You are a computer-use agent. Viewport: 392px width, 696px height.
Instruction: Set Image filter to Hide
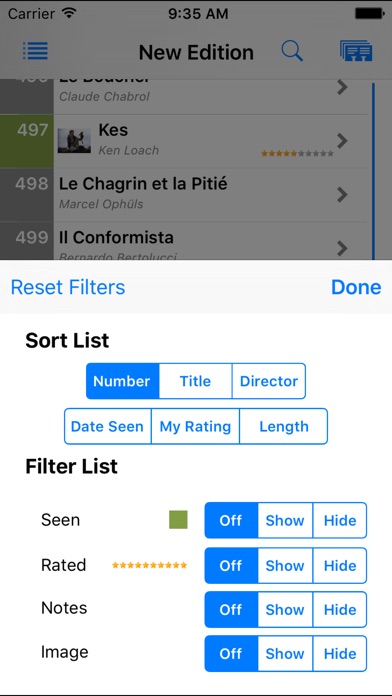[340, 653]
